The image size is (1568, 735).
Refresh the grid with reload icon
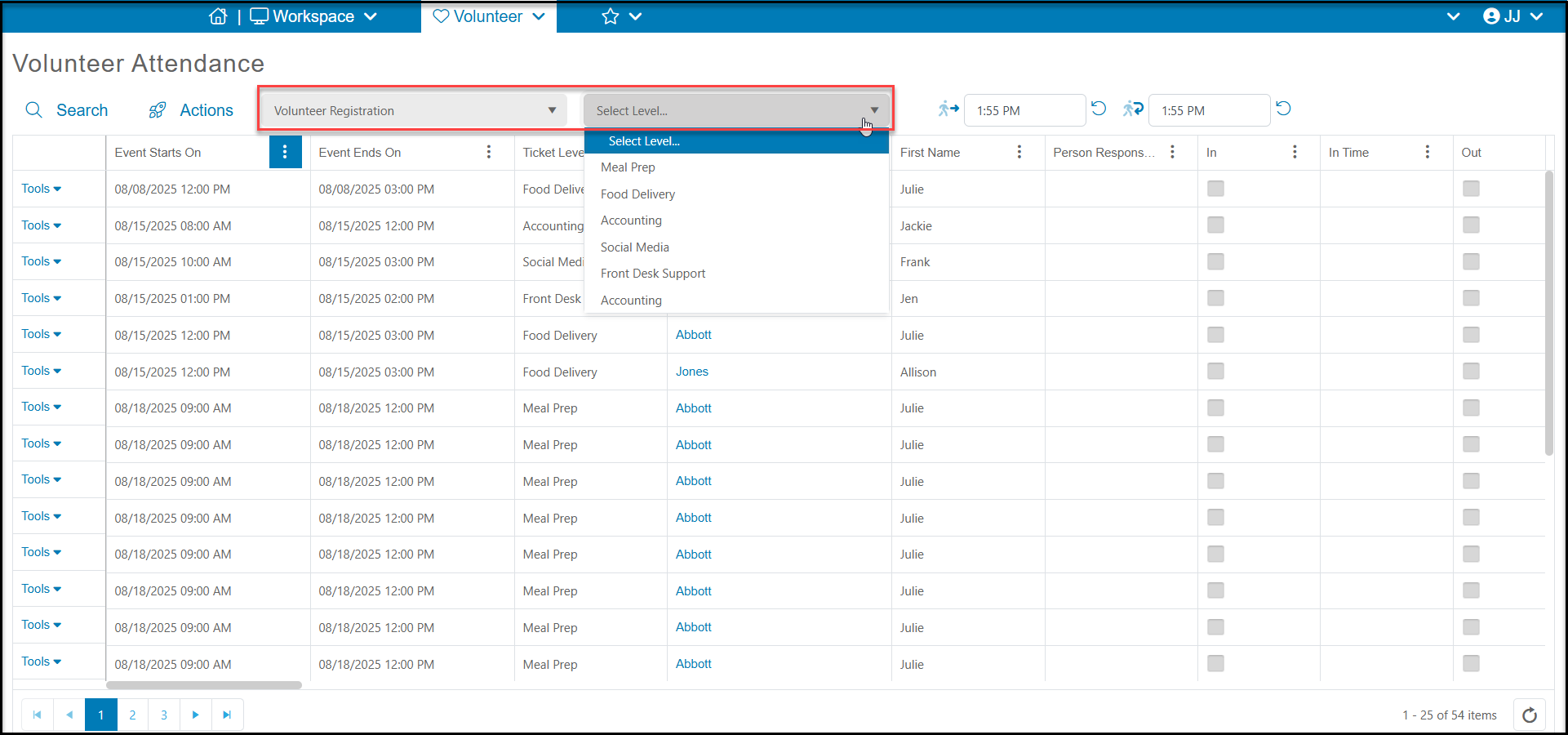1530,715
